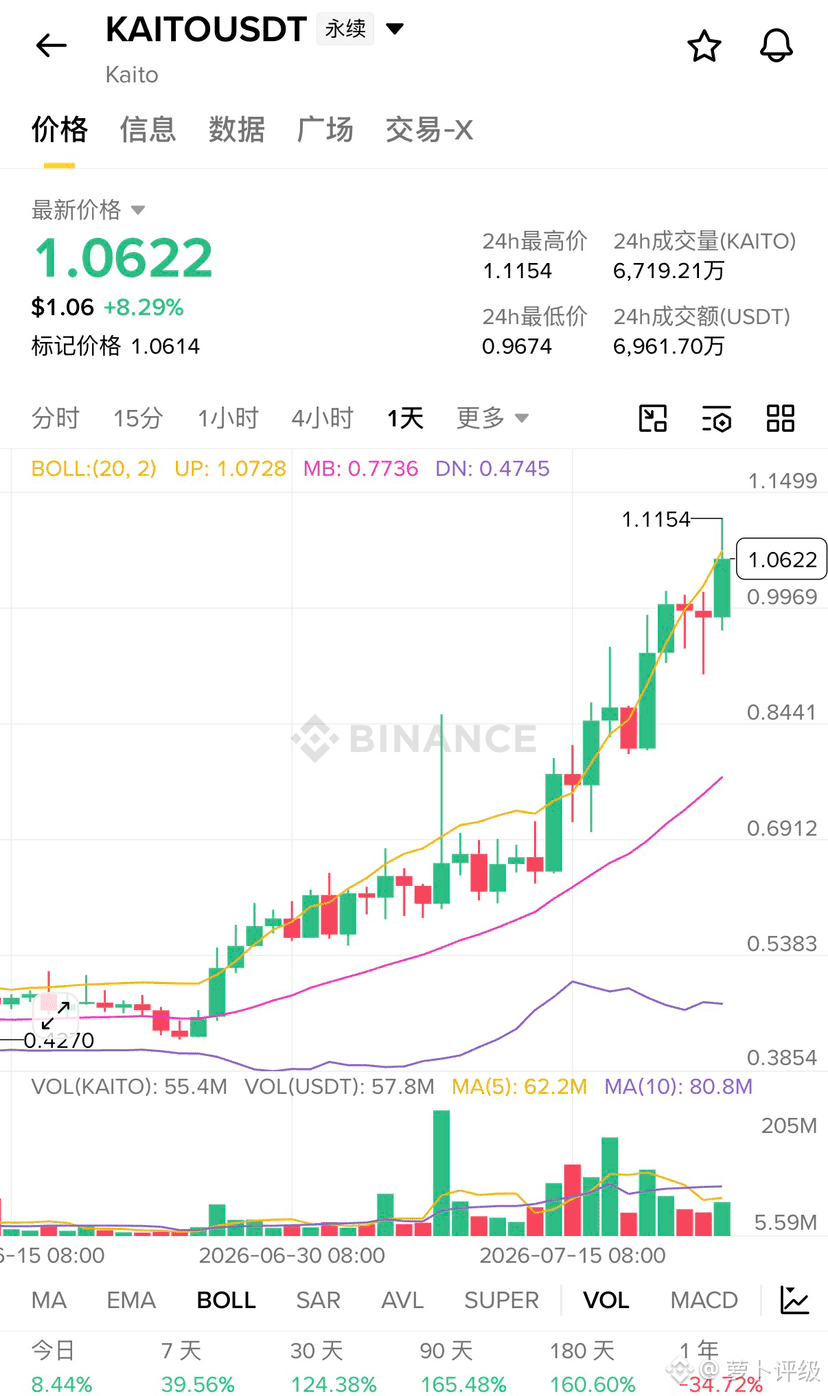
Task: Tap 24h成交额(USDT) value 6,961.70万
Action: point(669,346)
